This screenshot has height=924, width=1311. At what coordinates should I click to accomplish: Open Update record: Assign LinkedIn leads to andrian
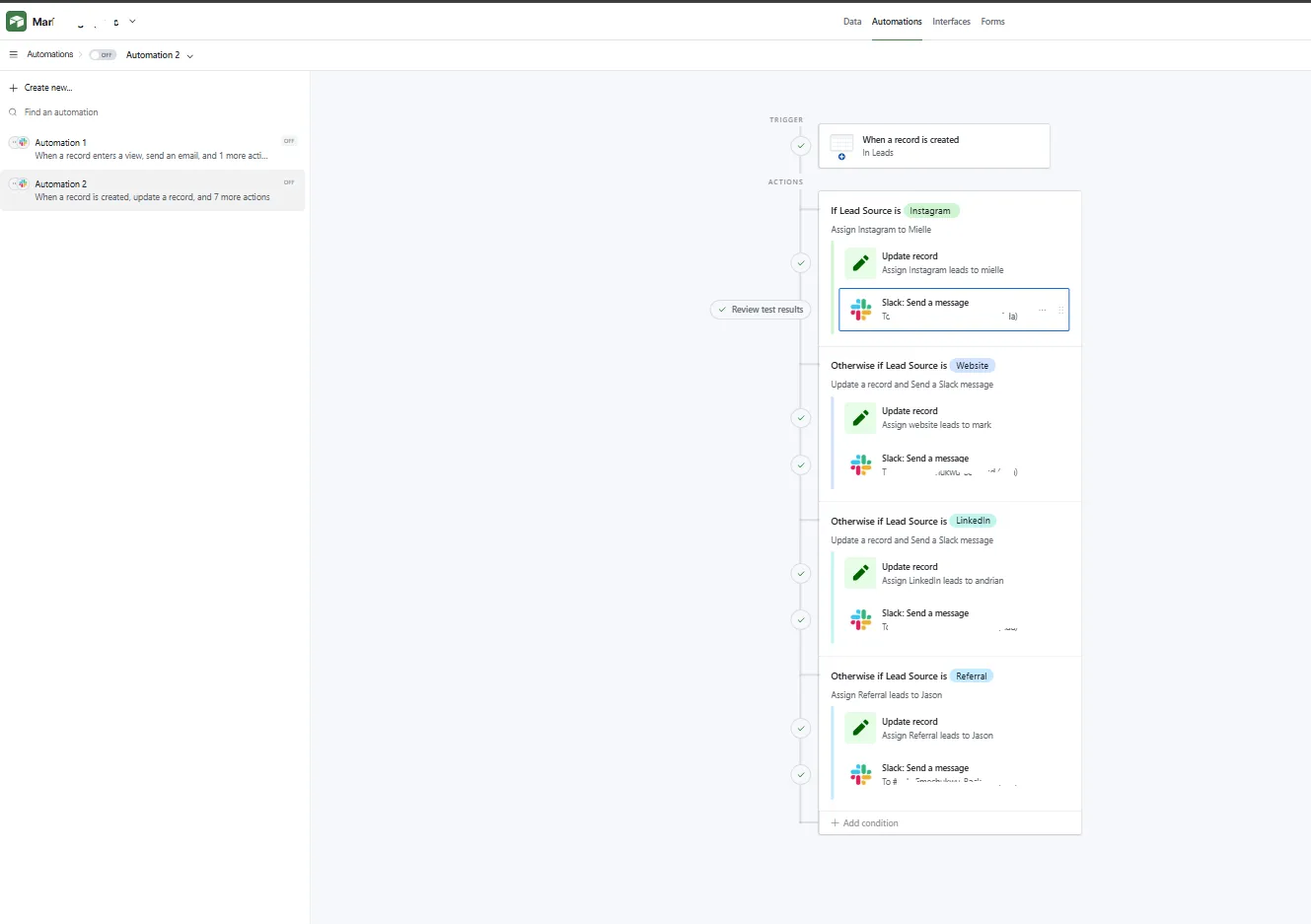coord(954,573)
